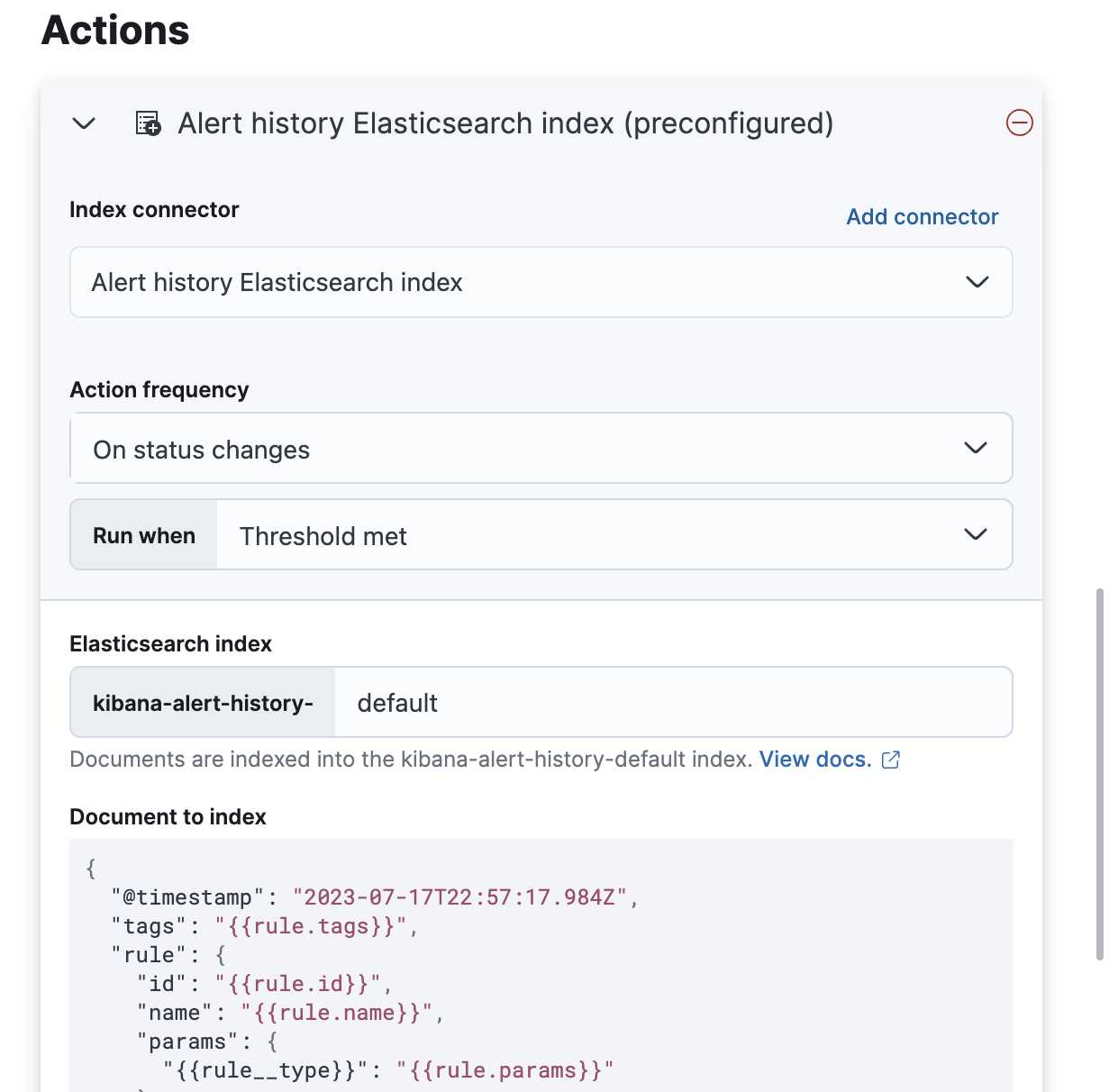Click the kibana-alert-history- prefix label
This screenshot has height=1092, width=1109.
click(202, 703)
